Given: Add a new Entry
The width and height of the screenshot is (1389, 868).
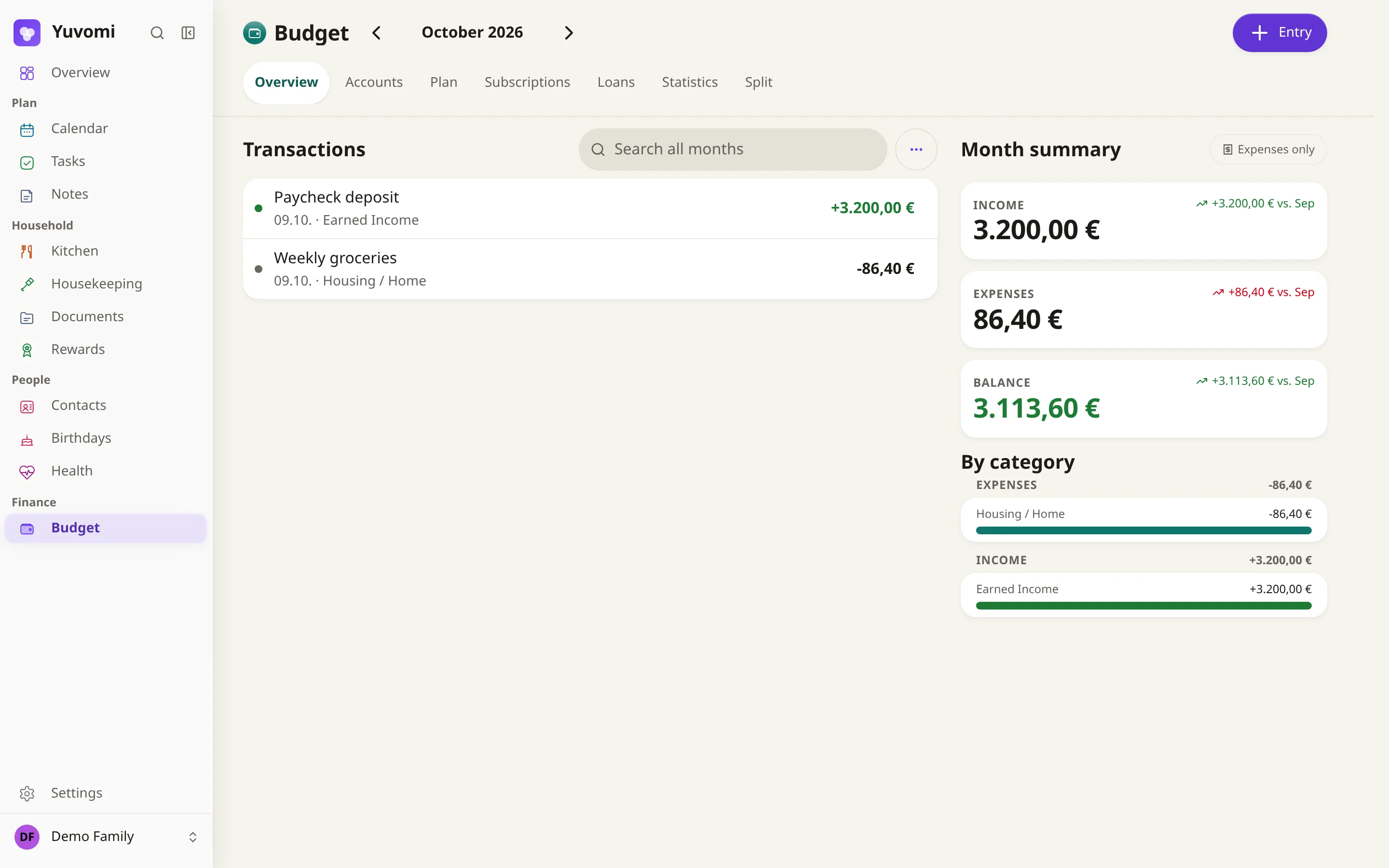Looking at the screenshot, I should click(1280, 33).
